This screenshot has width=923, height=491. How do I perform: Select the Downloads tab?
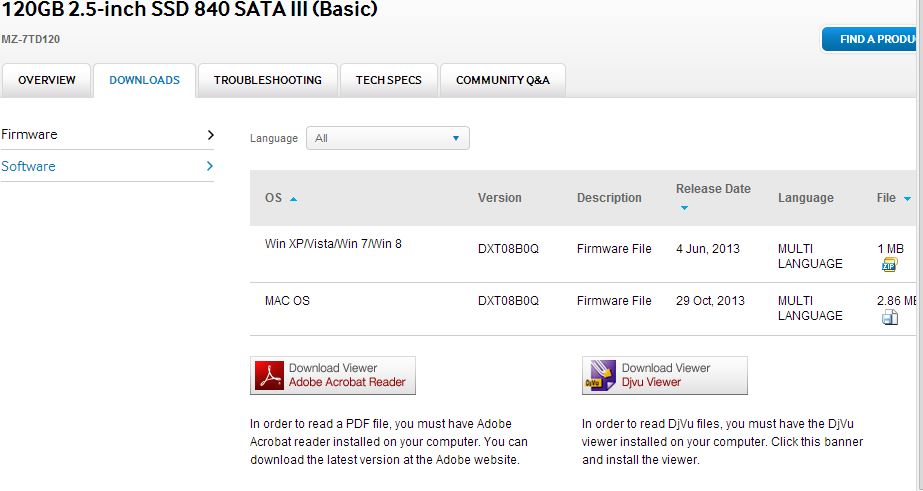[x=144, y=80]
